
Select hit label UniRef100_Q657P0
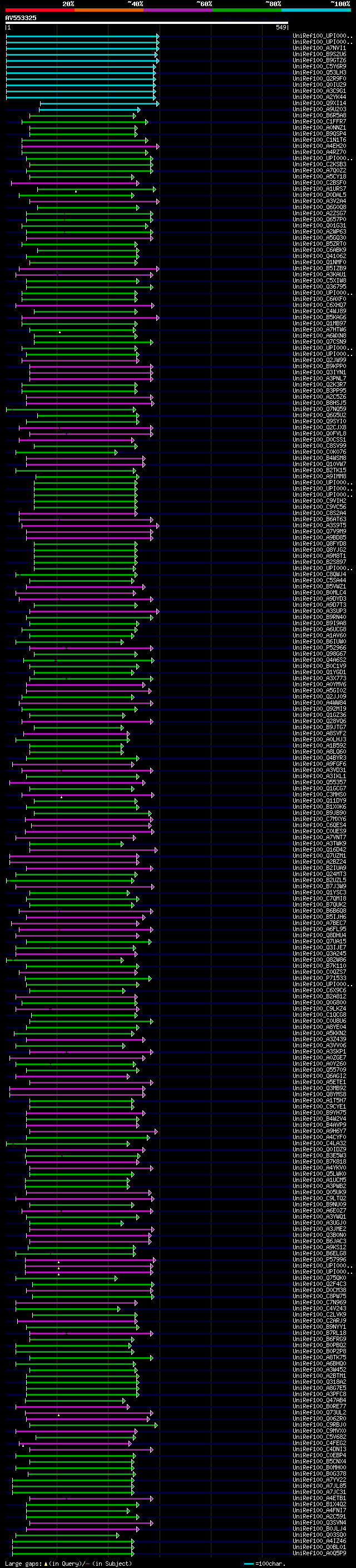[319, 220]
